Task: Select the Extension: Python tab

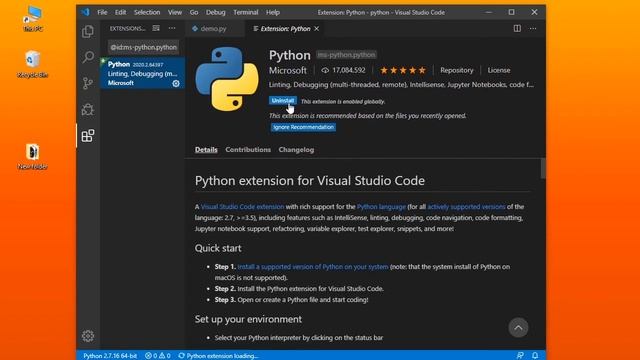Action: 286,29
